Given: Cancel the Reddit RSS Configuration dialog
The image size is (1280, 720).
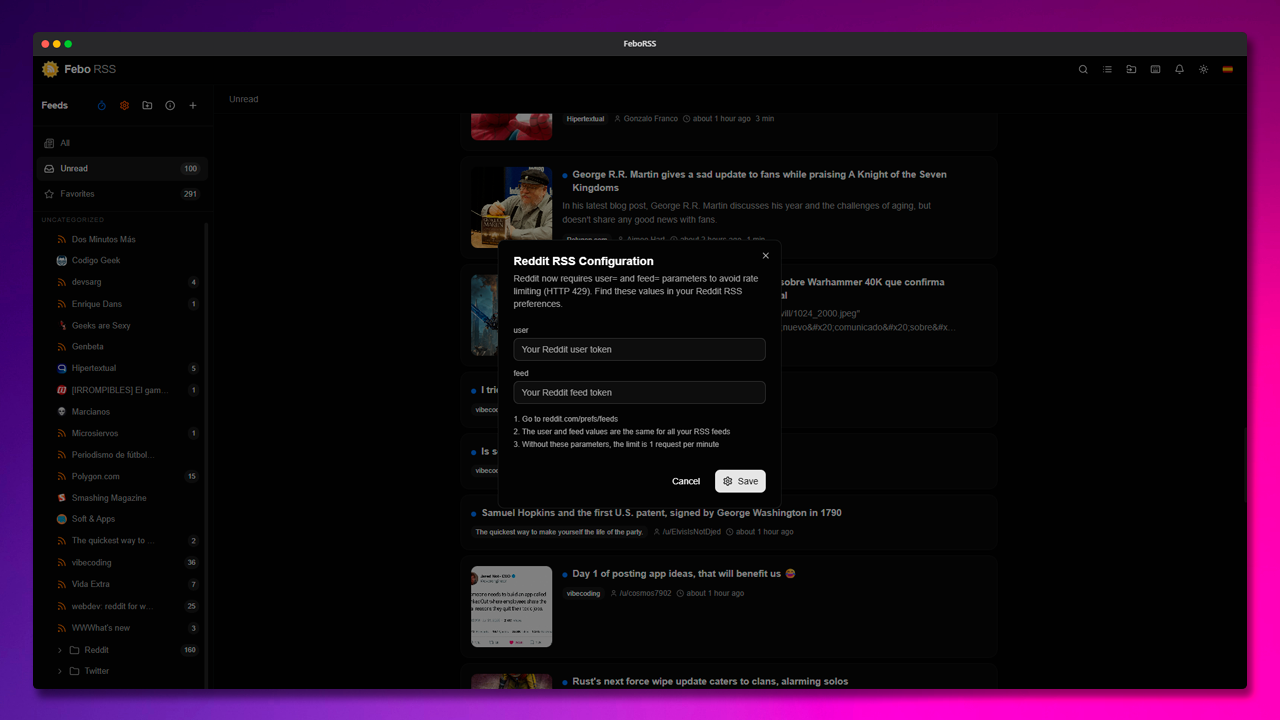Looking at the screenshot, I should [686, 481].
